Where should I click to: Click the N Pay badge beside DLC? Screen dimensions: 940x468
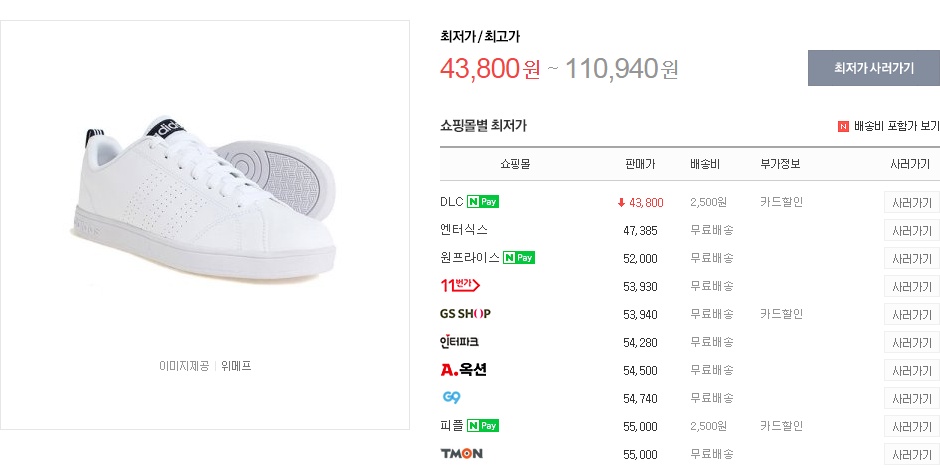point(483,202)
